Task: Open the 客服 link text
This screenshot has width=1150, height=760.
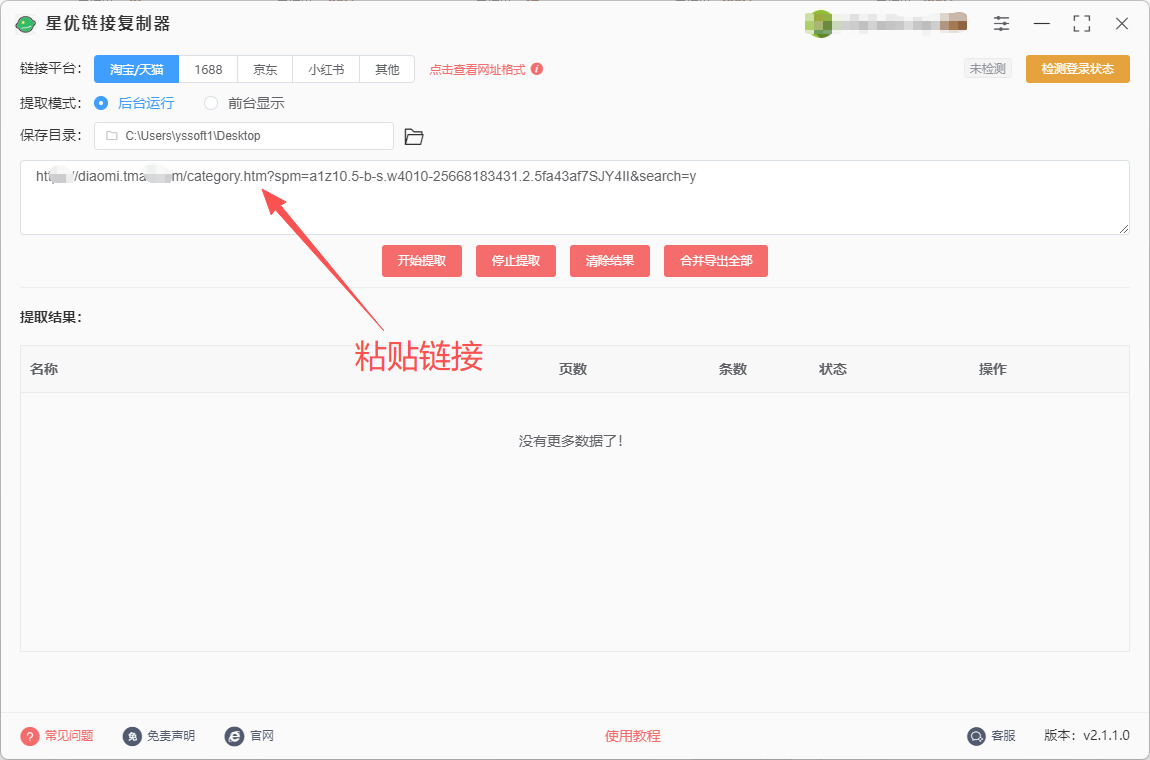Action: [1003, 736]
